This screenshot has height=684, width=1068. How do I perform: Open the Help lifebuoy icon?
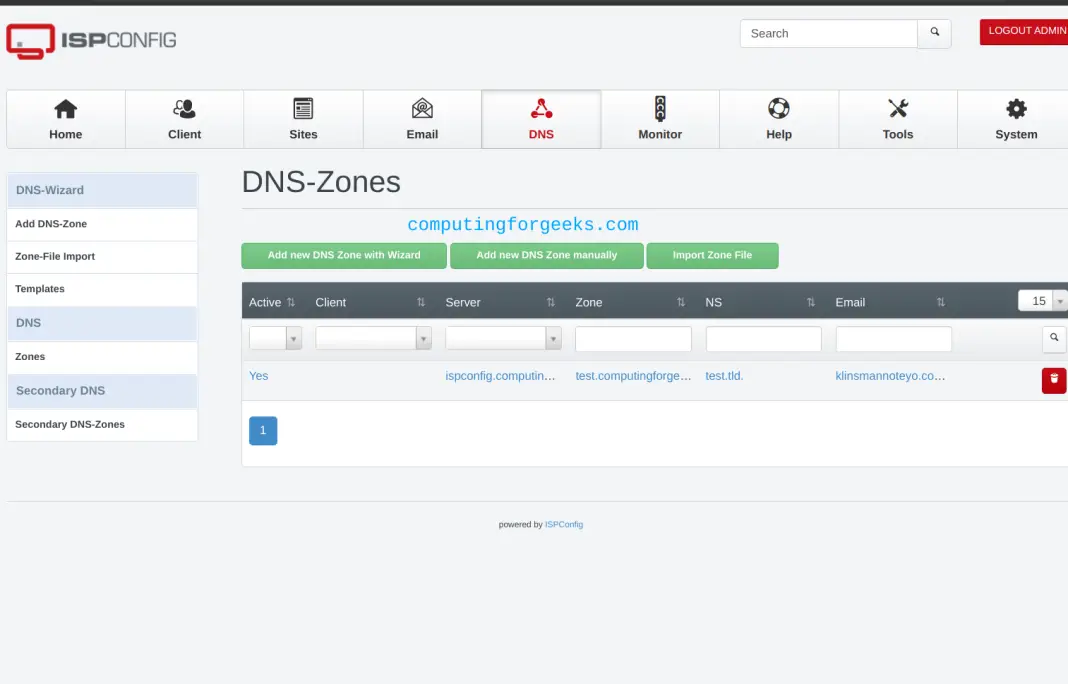(778, 109)
